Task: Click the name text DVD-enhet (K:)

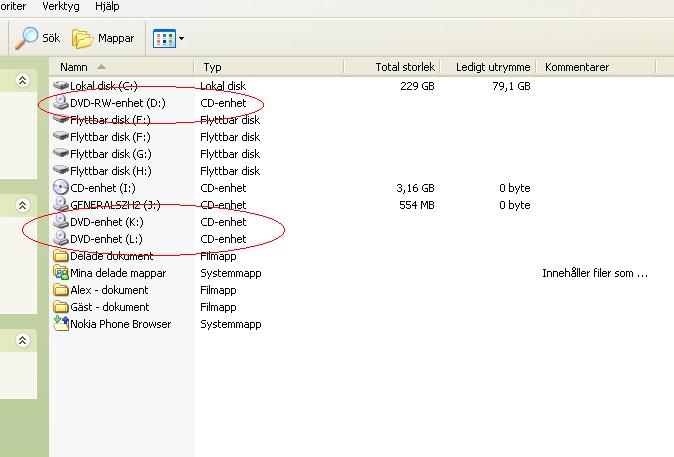Action: 107,222
